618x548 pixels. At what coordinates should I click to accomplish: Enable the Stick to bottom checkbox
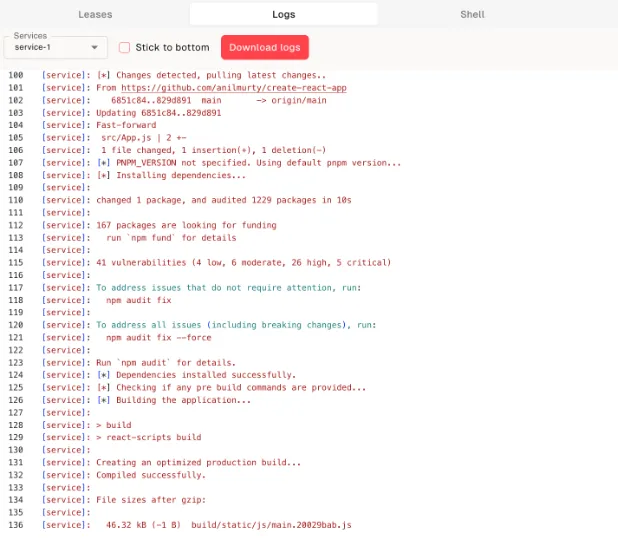click(x=125, y=47)
